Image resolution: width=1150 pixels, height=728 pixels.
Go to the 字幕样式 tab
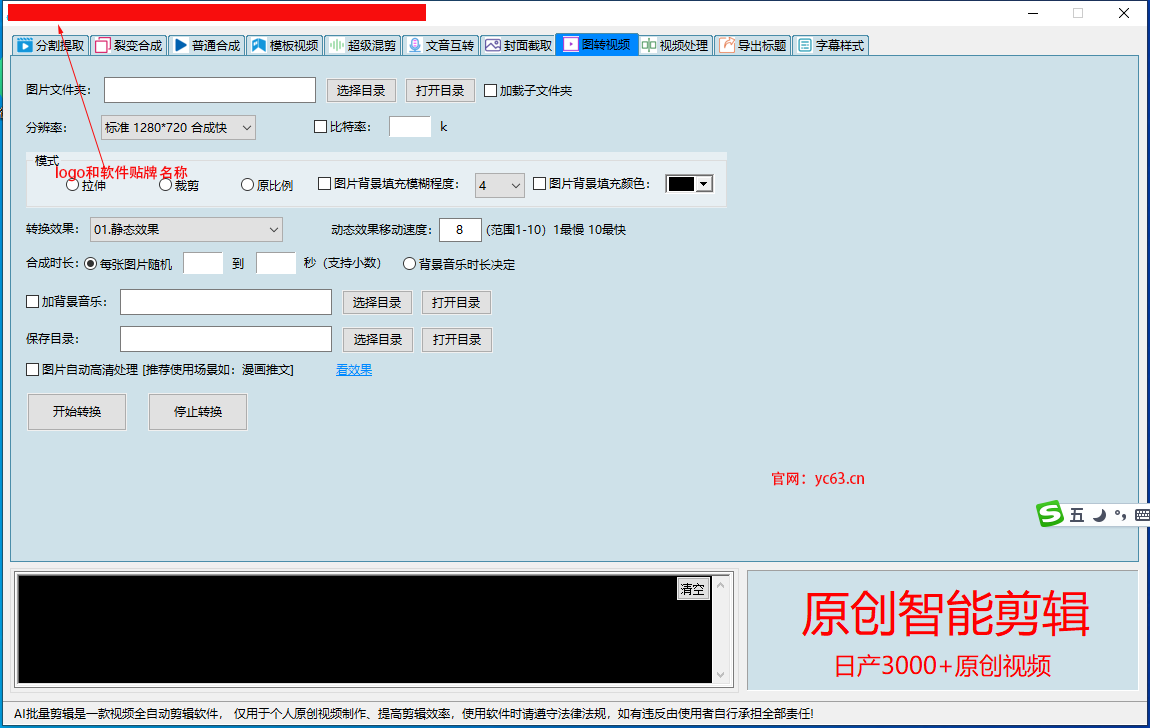click(x=830, y=45)
